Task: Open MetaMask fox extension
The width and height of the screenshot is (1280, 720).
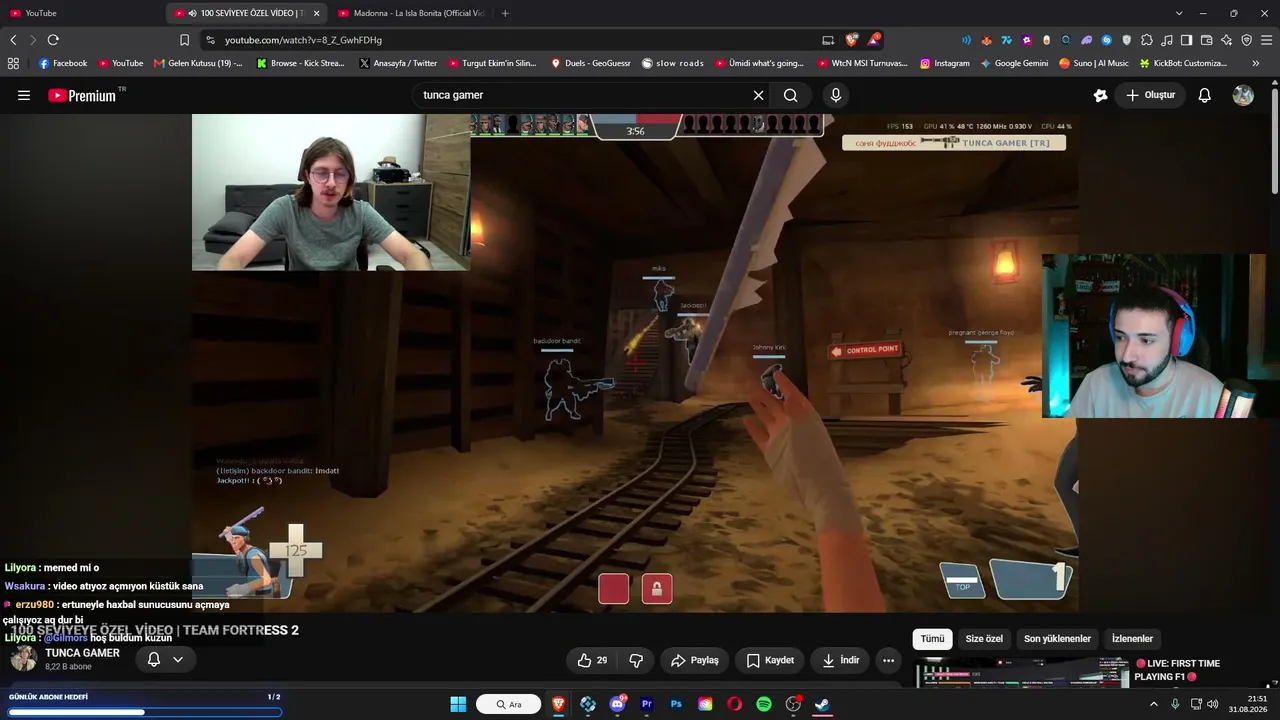Action: [x=986, y=40]
